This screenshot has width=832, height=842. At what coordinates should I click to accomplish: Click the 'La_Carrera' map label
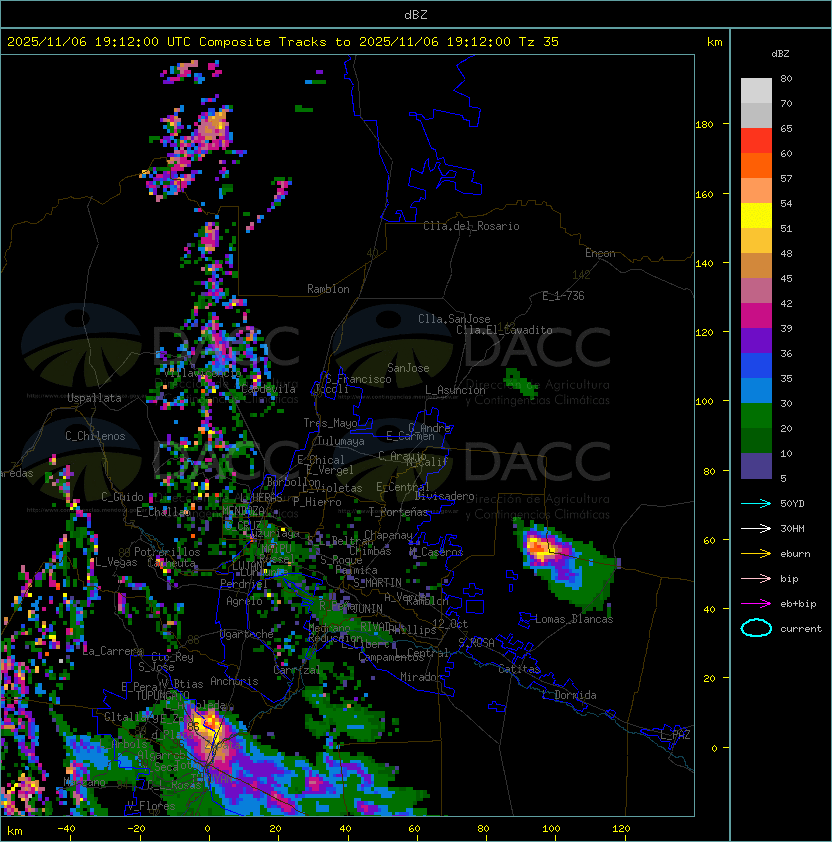113,651
